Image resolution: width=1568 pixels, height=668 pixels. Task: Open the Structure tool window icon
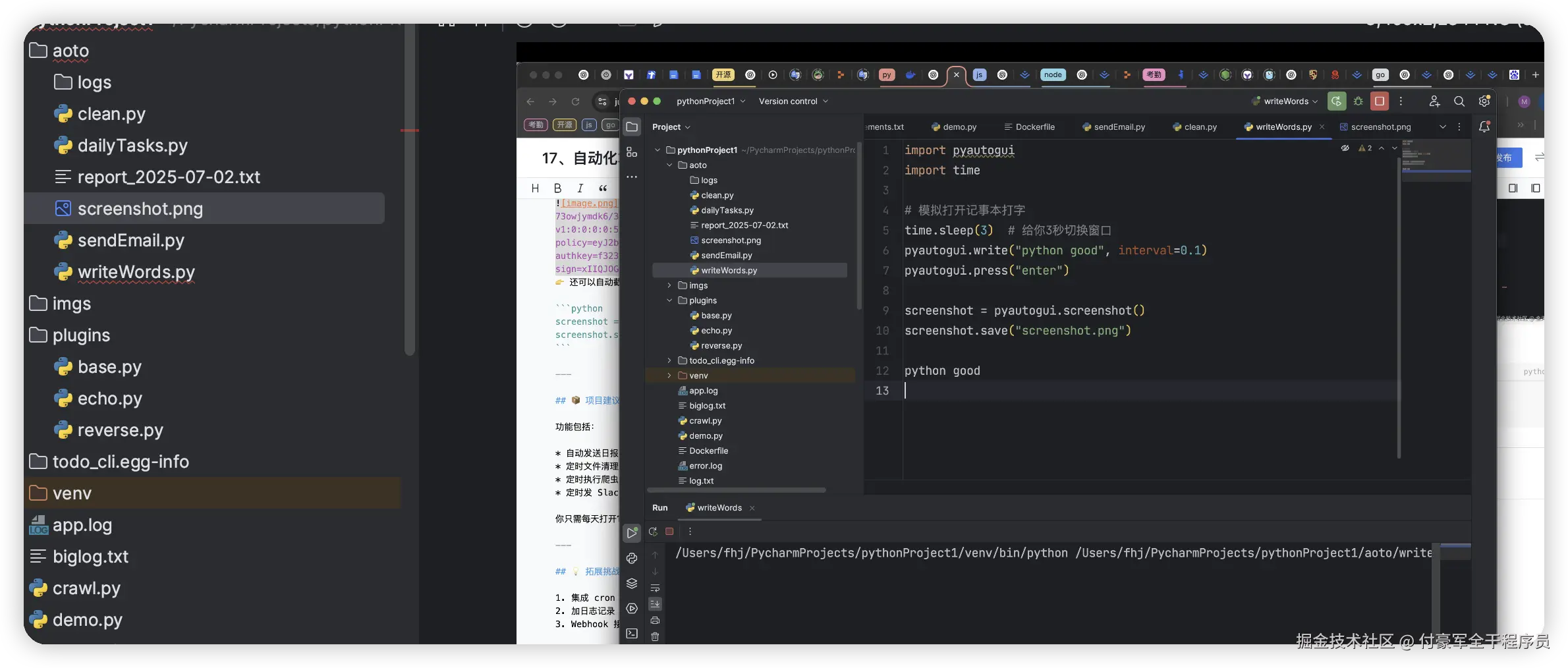(632, 152)
